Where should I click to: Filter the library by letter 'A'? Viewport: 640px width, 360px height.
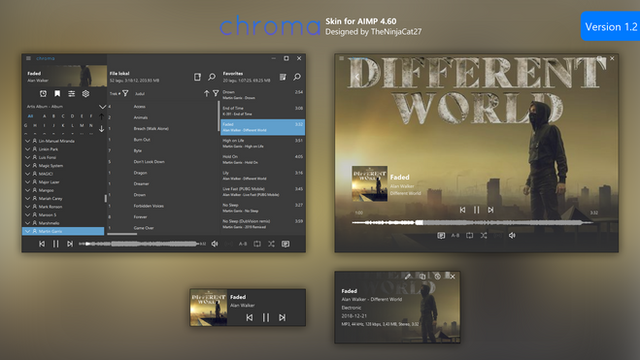tap(44, 116)
